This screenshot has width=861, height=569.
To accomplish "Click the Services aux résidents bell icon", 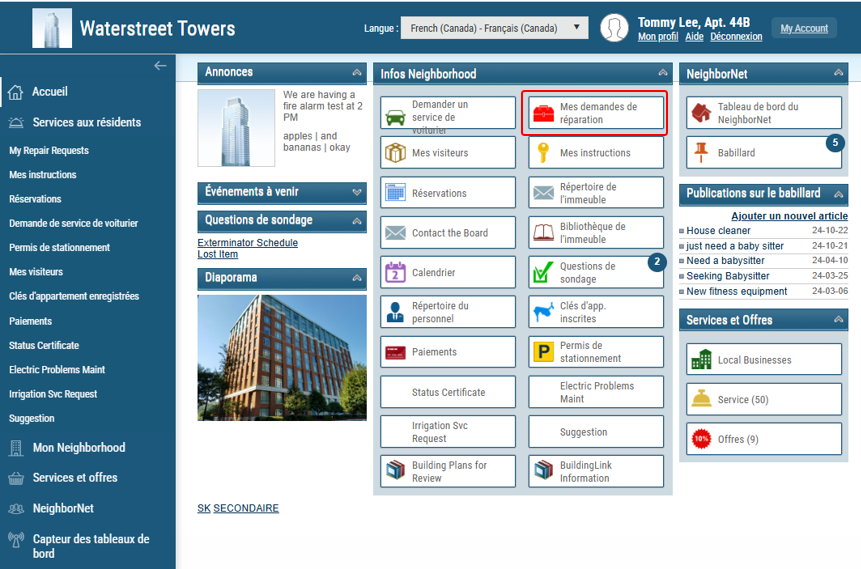I will click(16, 122).
